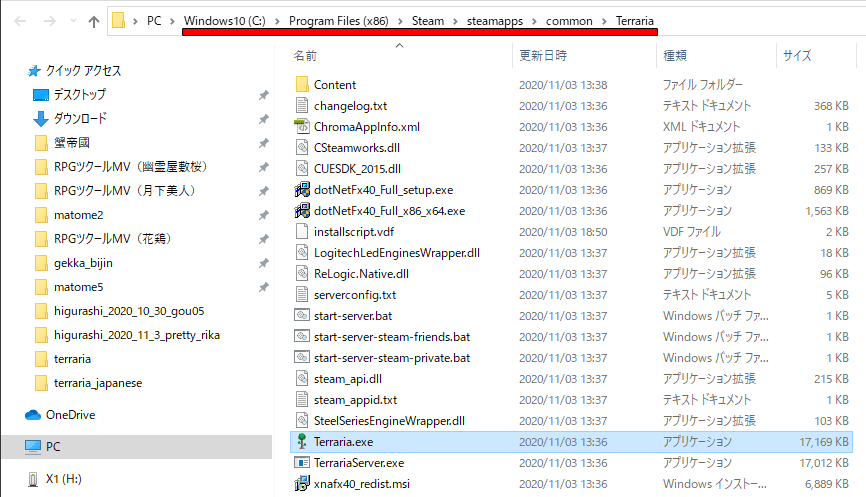Click the xnafx40_redist.msi installer icon
Image resolution: width=866 pixels, height=497 pixels.
302,483
